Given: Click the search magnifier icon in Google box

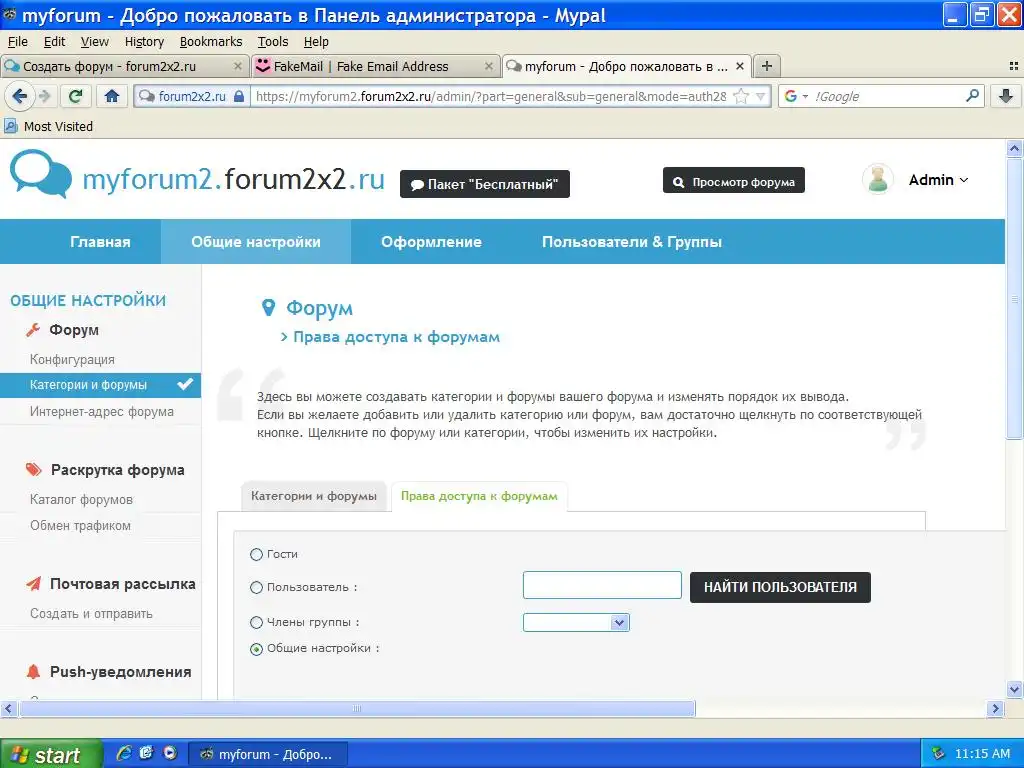Looking at the screenshot, I should tap(972, 96).
